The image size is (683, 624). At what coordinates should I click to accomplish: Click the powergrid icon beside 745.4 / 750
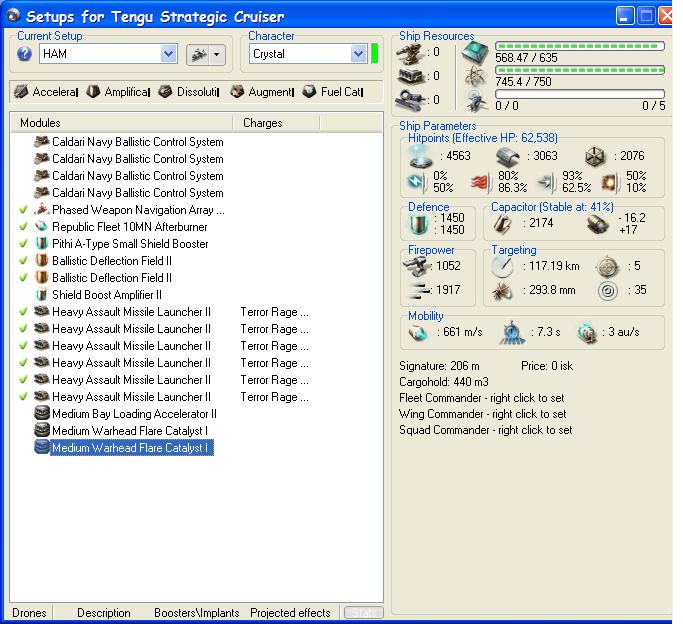(x=475, y=77)
